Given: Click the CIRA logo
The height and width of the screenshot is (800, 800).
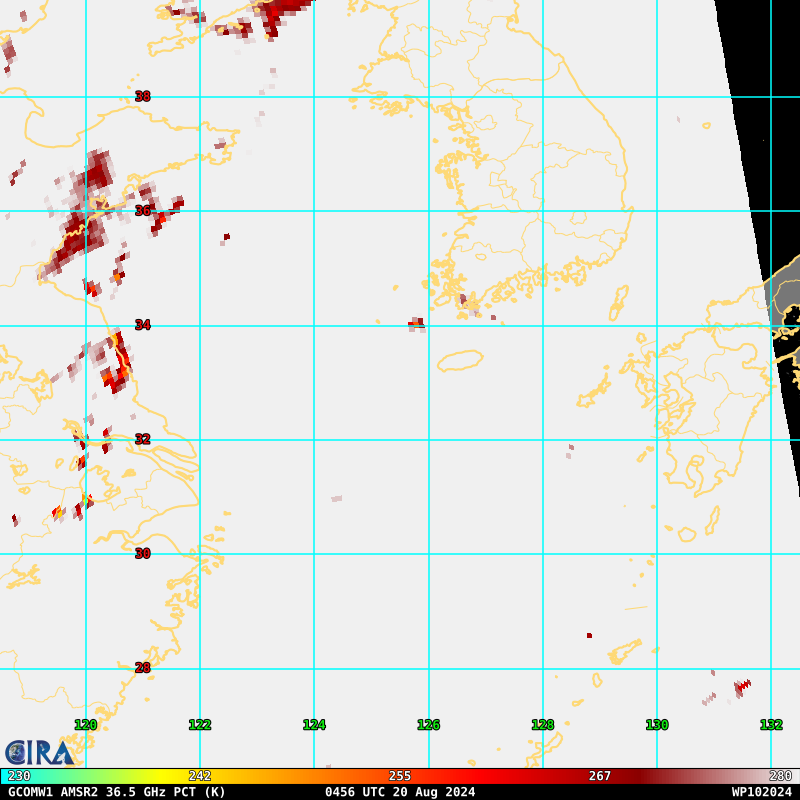Looking at the screenshot, I should (x=39, y=752).
